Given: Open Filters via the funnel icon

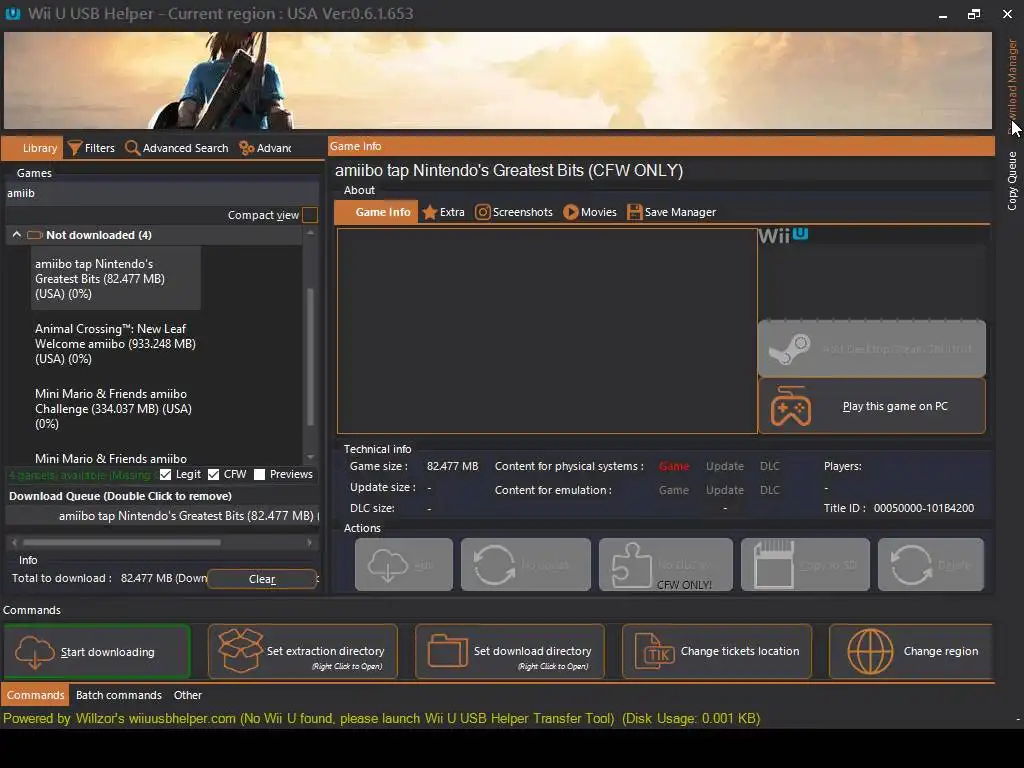Looking at the screenshot, I should 75,148.
